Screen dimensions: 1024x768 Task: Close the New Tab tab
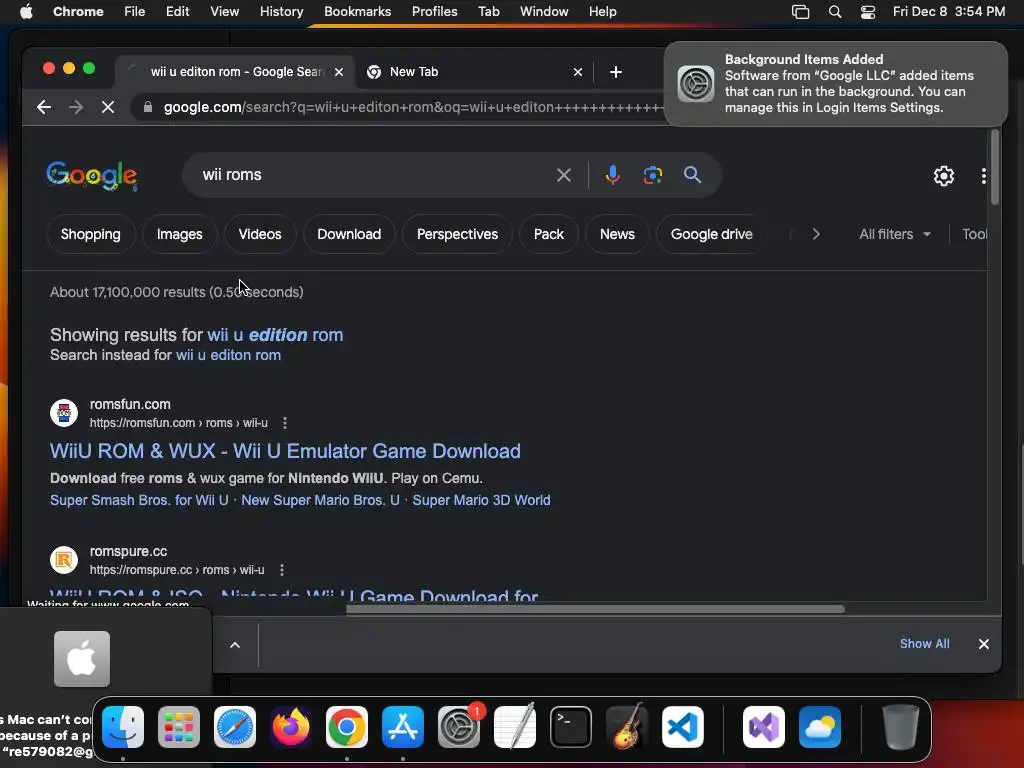pyautogui.click(x=578, y=72)
